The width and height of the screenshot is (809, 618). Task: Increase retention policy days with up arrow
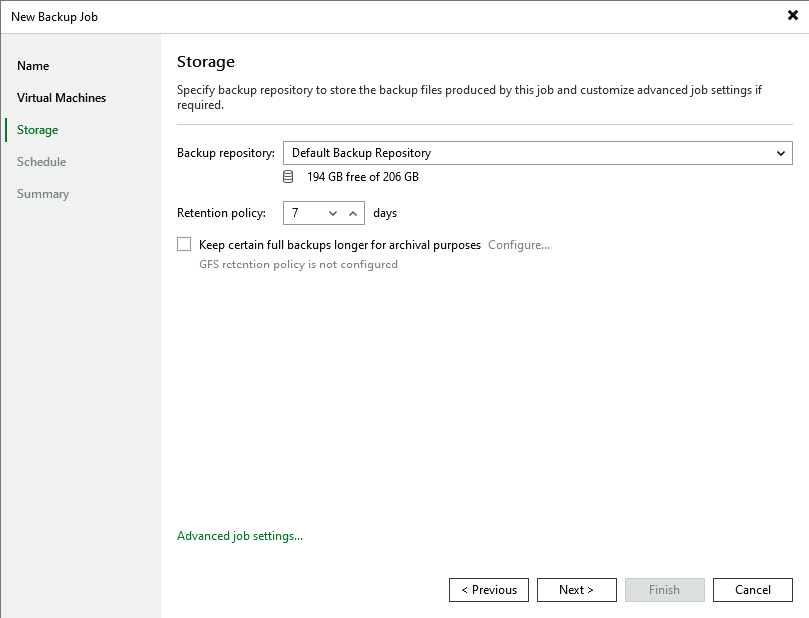[353, 213]
